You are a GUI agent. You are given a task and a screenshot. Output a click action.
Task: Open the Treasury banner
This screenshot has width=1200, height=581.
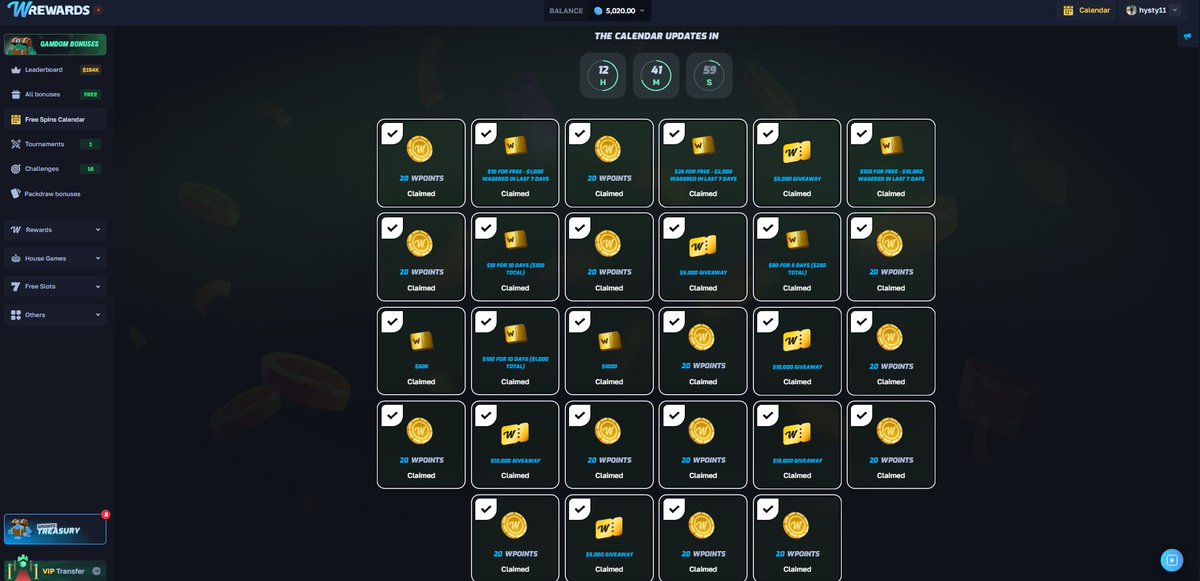click(x=55, y=529)
